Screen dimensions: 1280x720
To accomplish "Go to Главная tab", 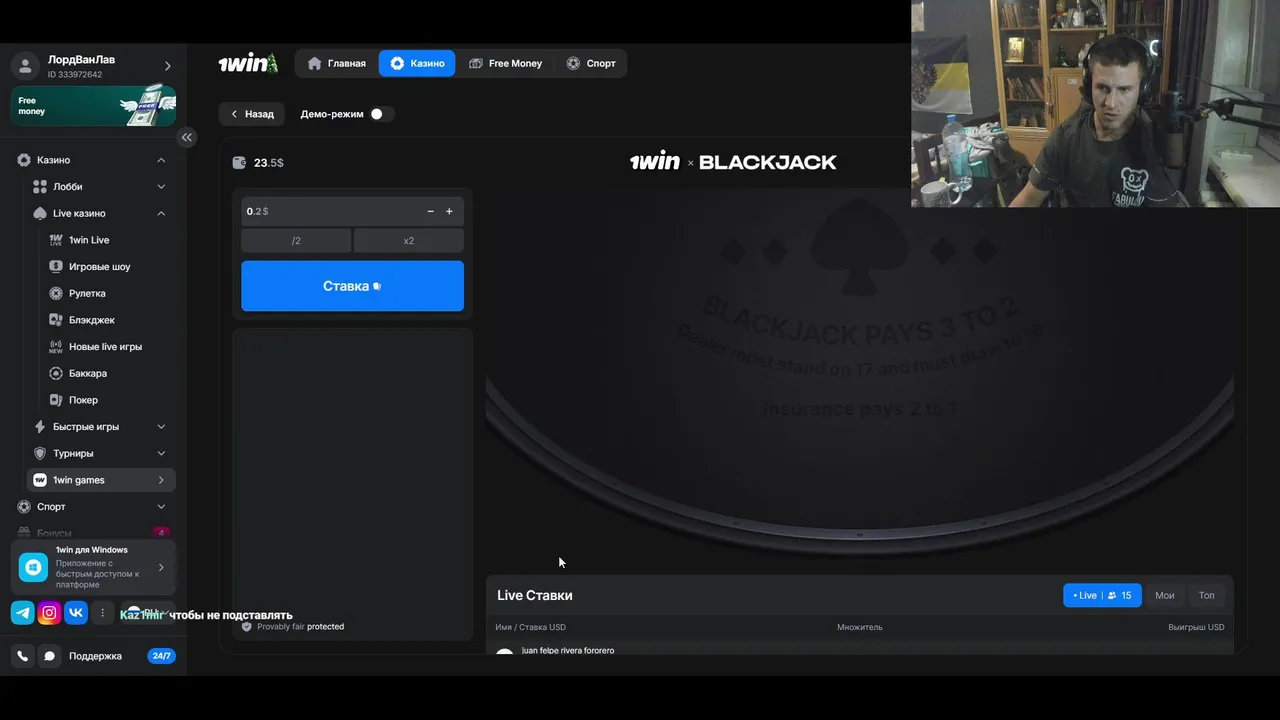I will (x=336, y=63).
